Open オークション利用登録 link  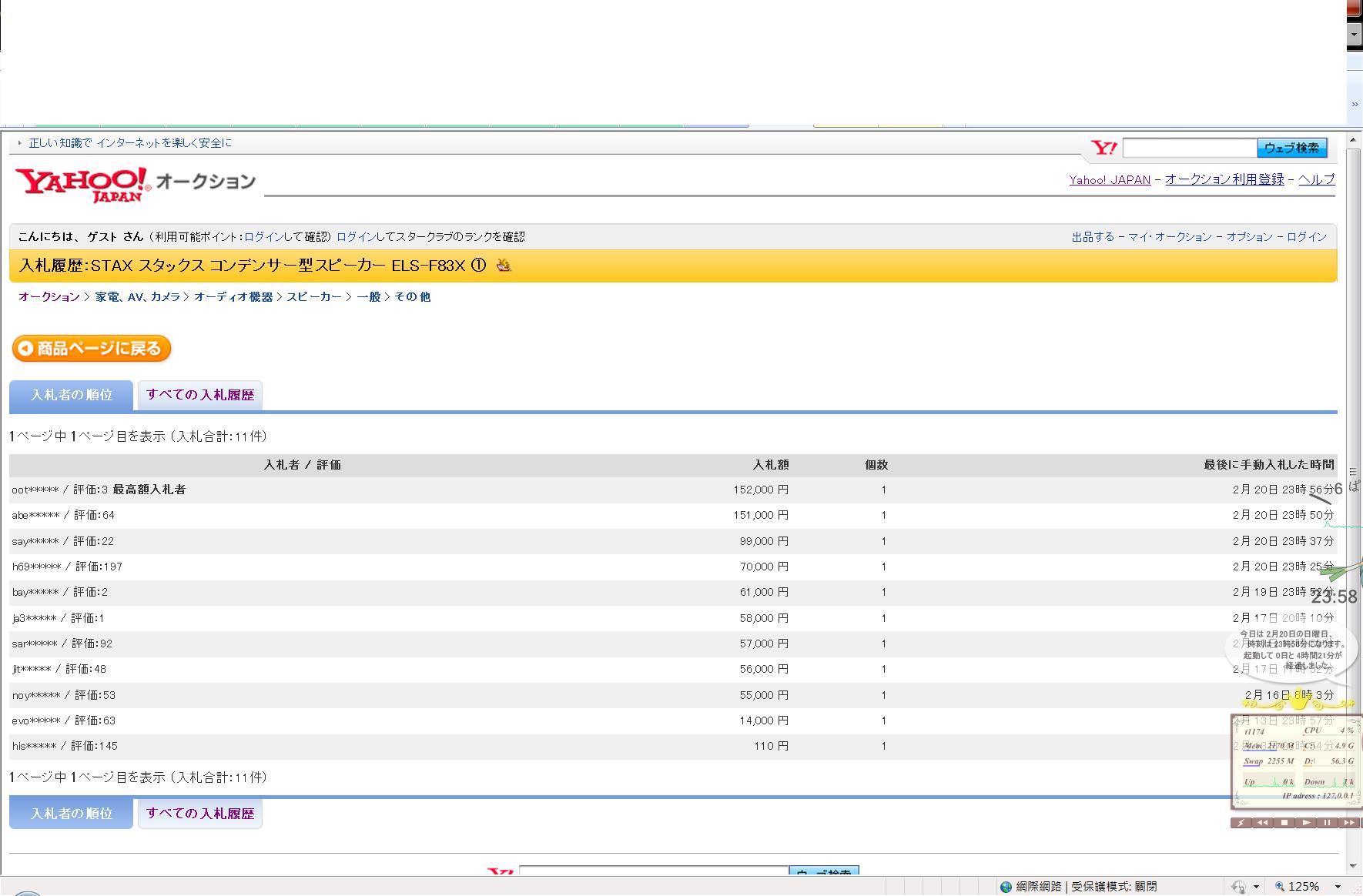coord(1224,179)
